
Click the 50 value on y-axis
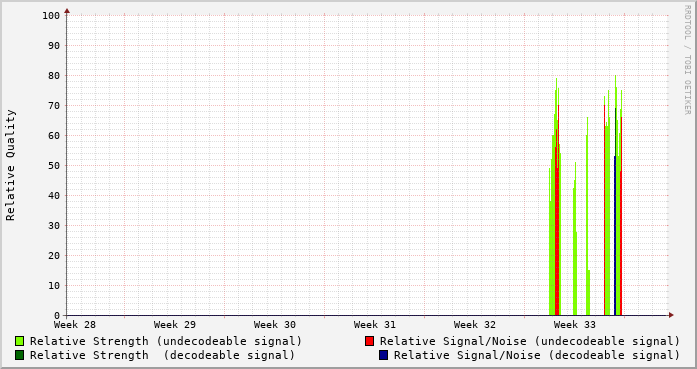pyautogui.click(x=54, y=165)
